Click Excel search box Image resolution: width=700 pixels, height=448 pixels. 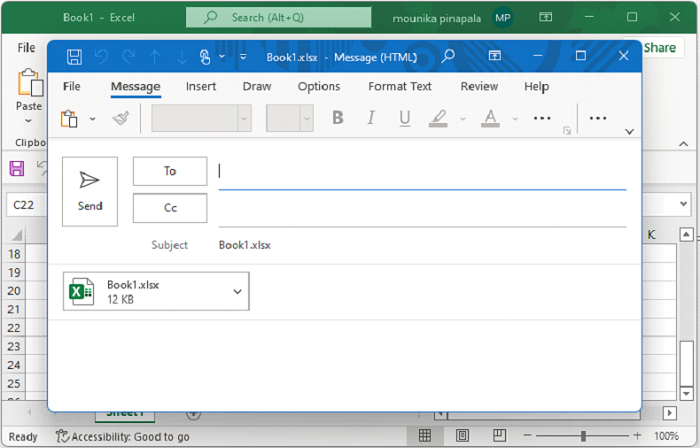[x=279, y=17]
